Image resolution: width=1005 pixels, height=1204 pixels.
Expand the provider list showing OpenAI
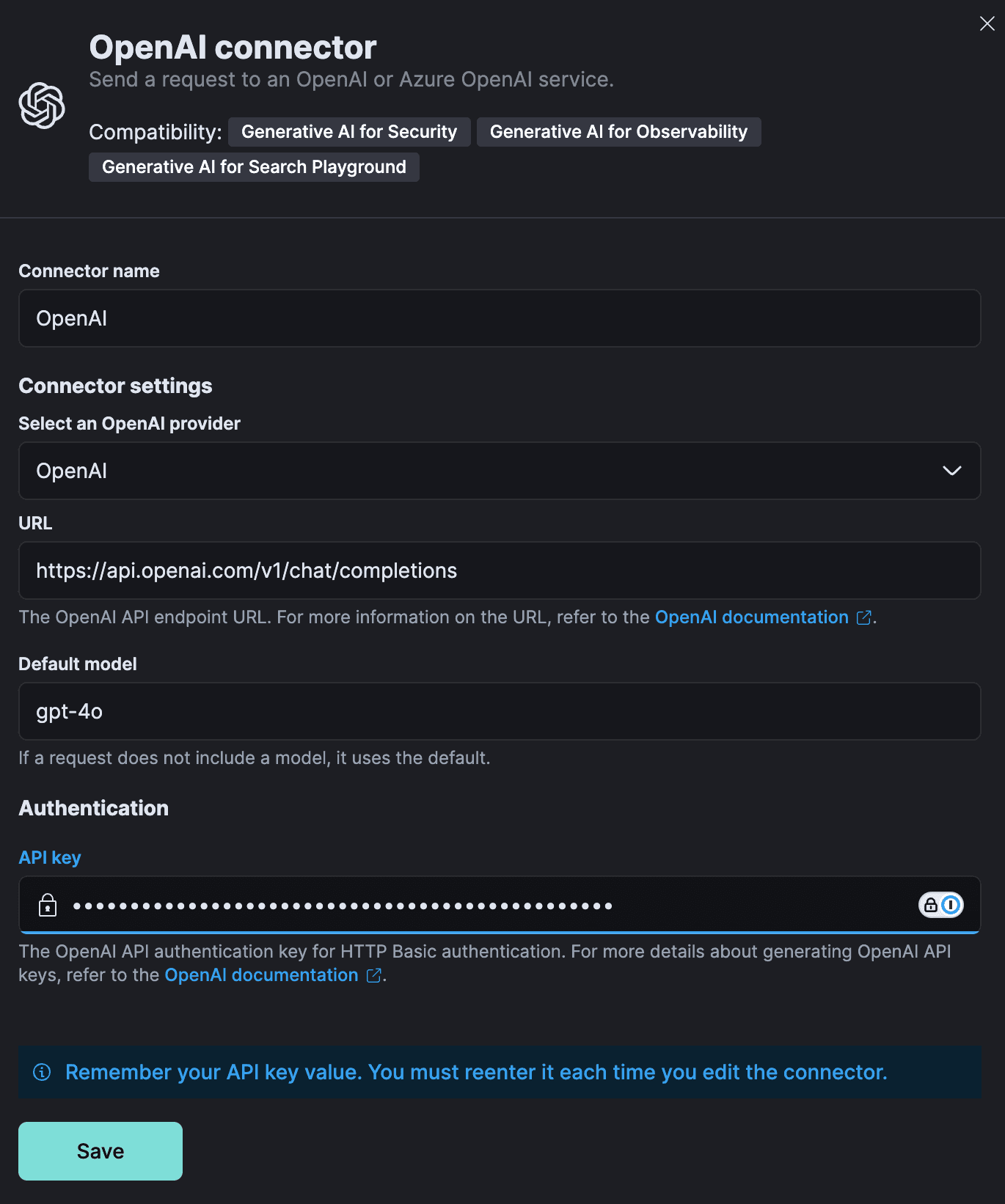[499, 471]
